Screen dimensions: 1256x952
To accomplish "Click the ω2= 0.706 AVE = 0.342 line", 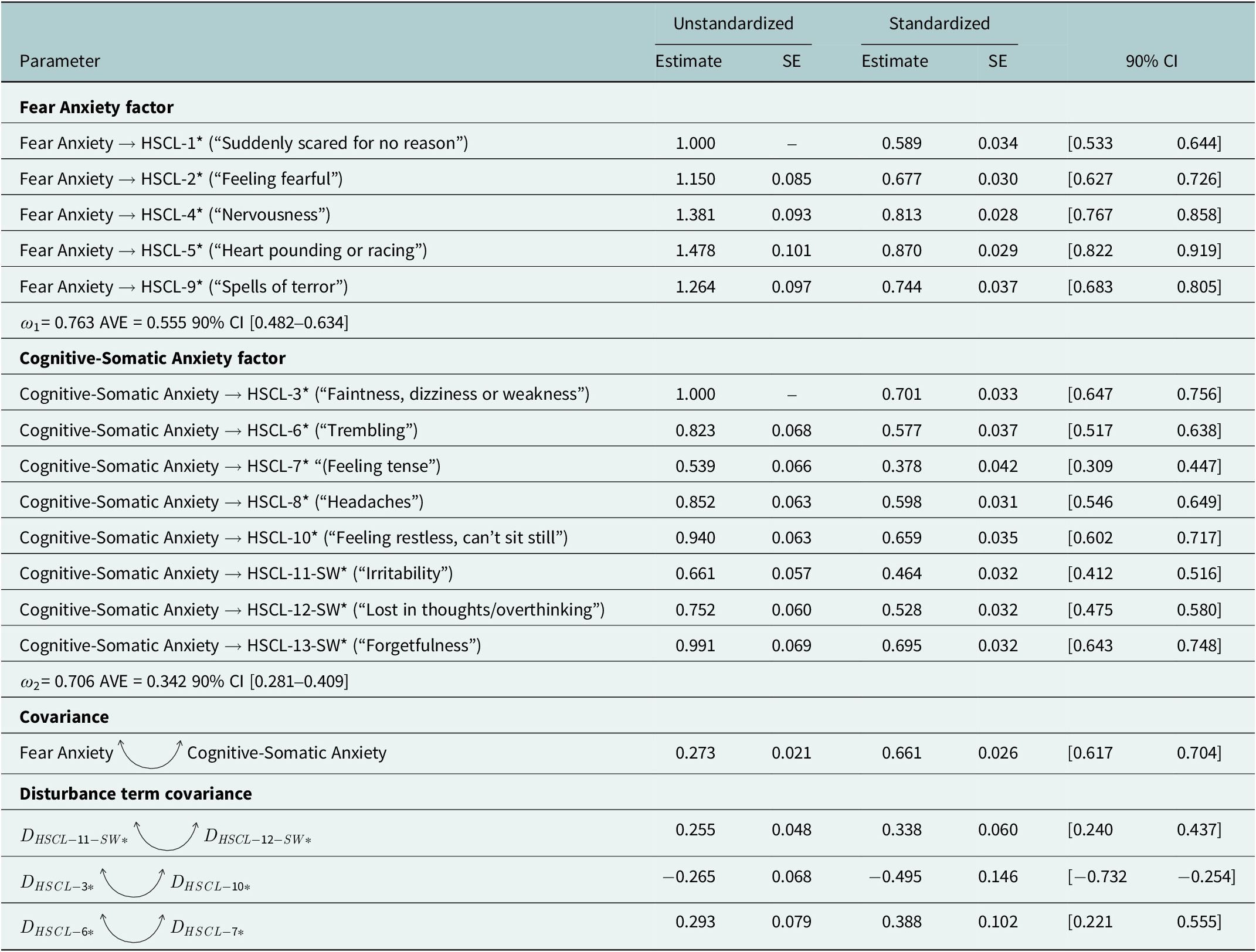I will (184, 681).
